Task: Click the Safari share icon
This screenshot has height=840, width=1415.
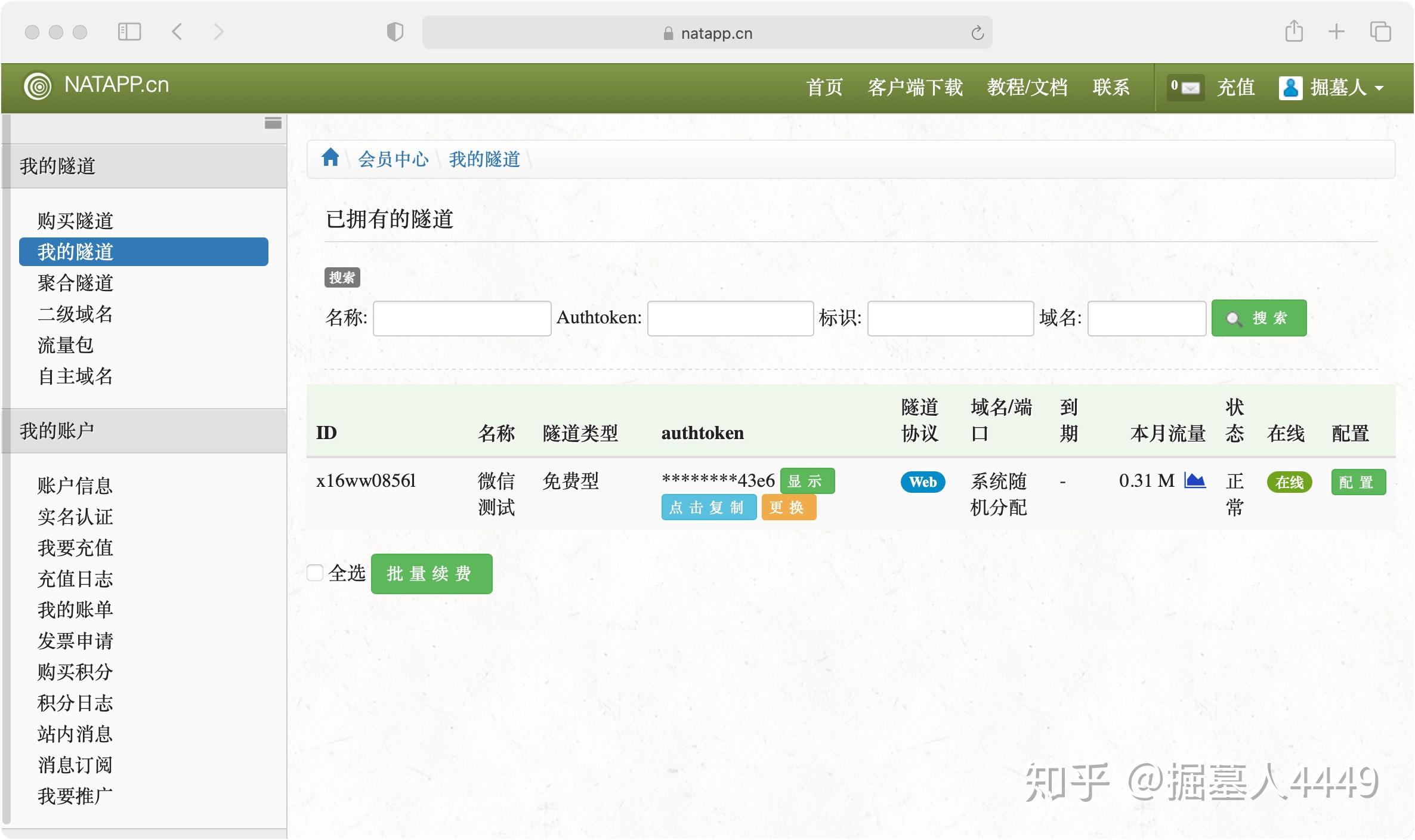Action: tap(1293, 32)
